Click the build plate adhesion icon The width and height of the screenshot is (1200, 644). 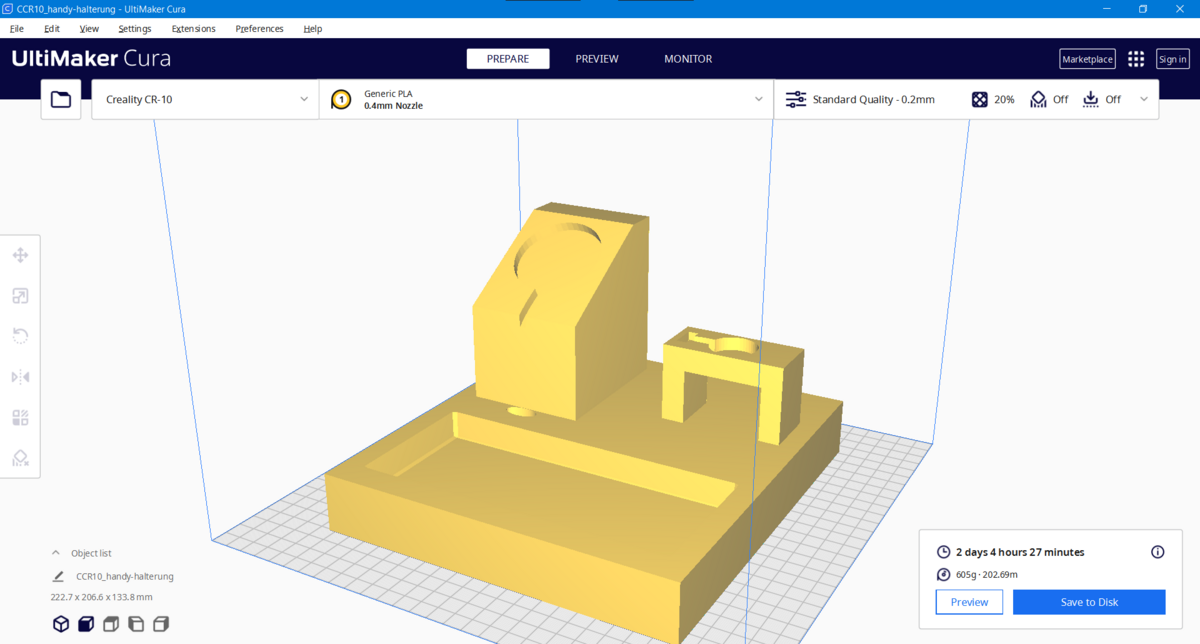click(1091, 99)
